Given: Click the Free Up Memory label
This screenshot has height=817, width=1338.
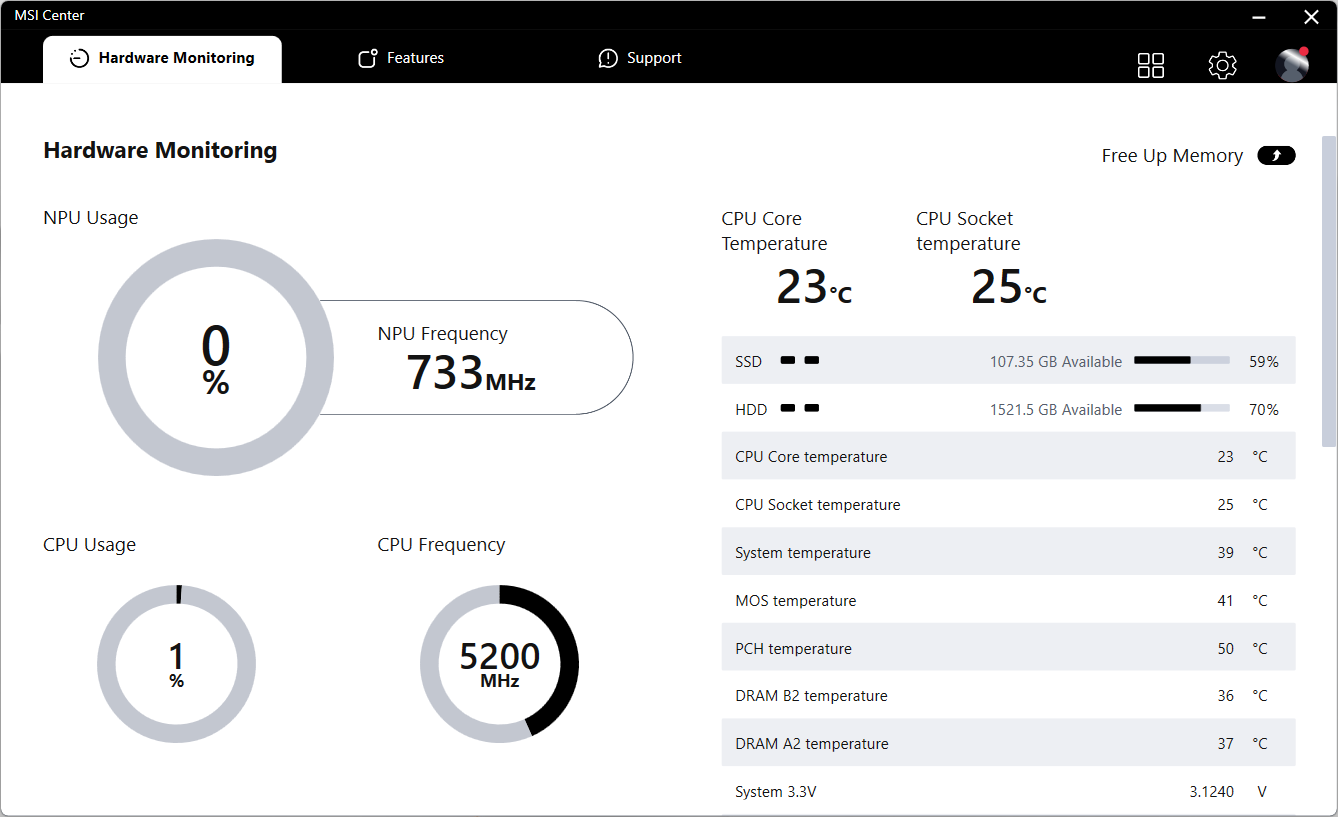Looking at the screenshot, I should coord(1172,156).
